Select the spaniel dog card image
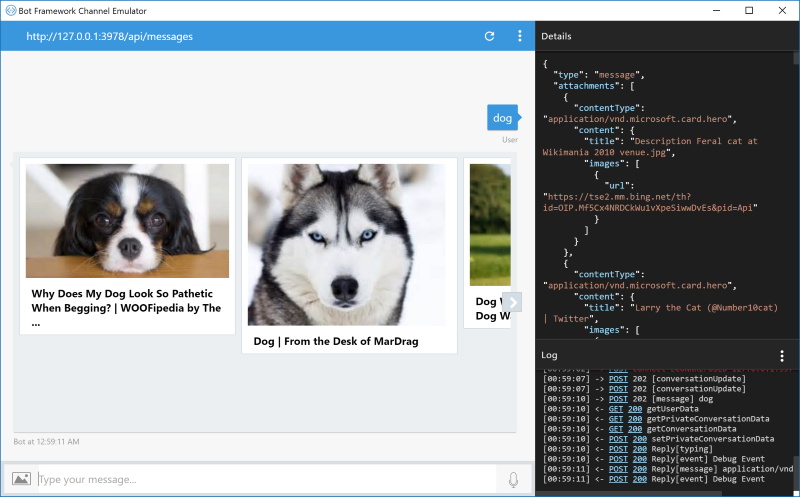The width and height of the screenshot is (800, 497). [128, 221]
